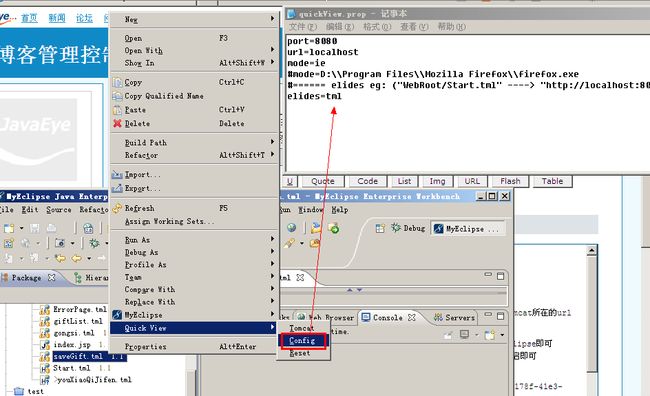Click the Flash editor button
This screenshot has height=396, width=650.
click(510, 181)
